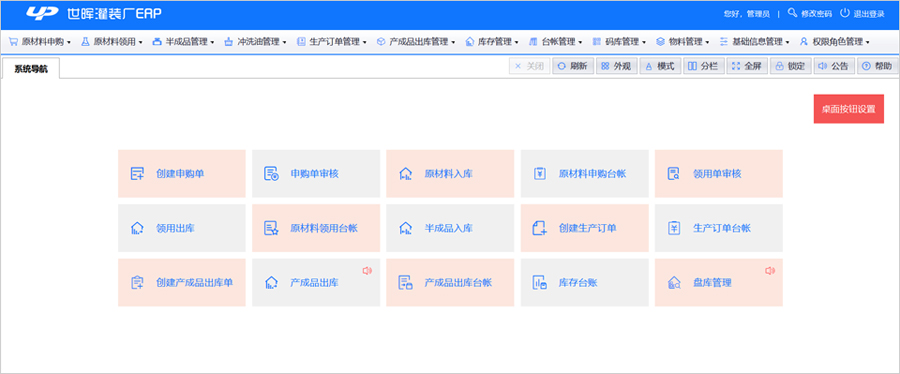This screenshot has height=374, width=900.
Task: Click the speaker icon on 盘库管理 tile
Action: (x=770, y=271)
